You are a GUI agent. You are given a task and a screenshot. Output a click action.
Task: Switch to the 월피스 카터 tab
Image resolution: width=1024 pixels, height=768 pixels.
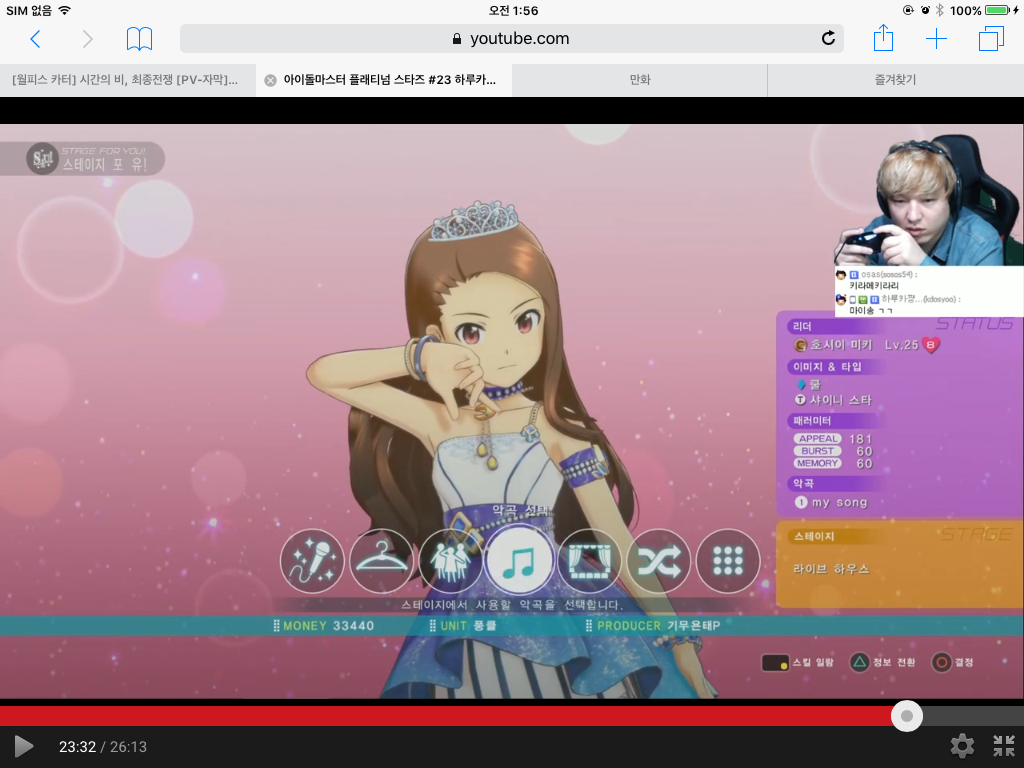coord(127,80)
